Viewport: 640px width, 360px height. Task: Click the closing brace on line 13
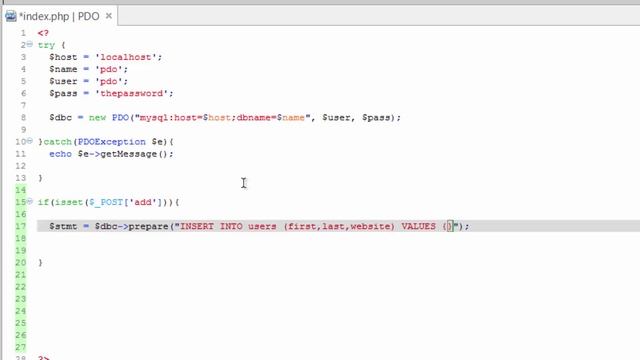click(40, 178)
